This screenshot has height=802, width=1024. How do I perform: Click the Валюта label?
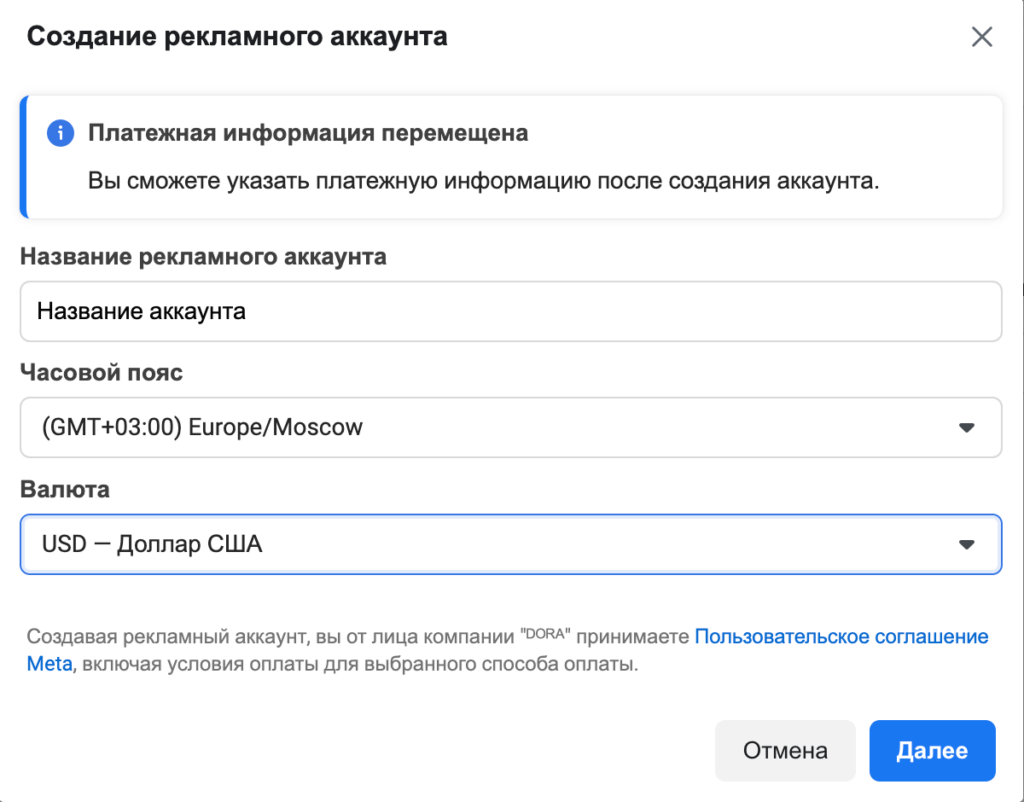65,490
